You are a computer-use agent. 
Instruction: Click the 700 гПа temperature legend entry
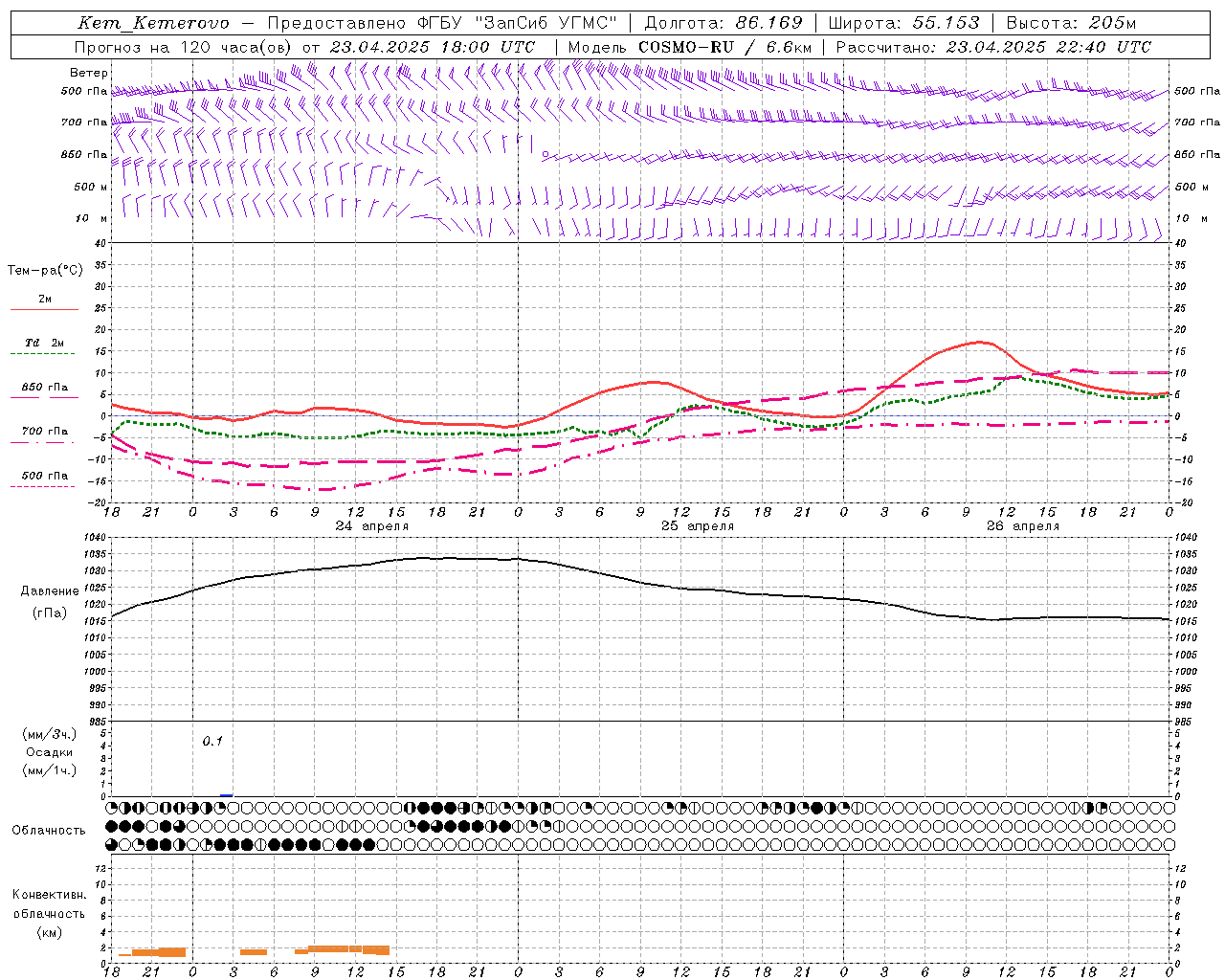point(44,432)
